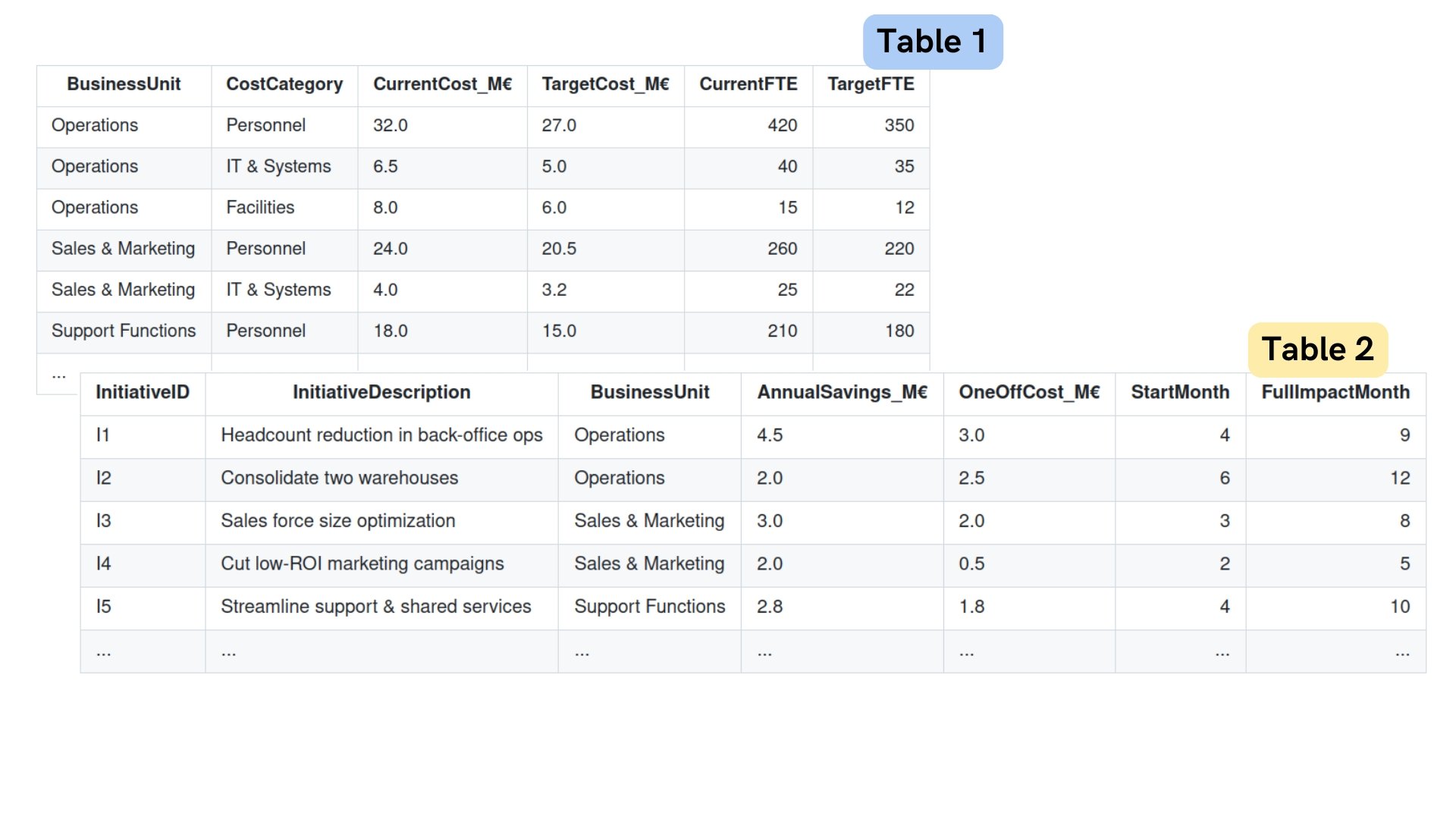Select the CostCategory column header
Screen dimensions: 1456x819
284,84
